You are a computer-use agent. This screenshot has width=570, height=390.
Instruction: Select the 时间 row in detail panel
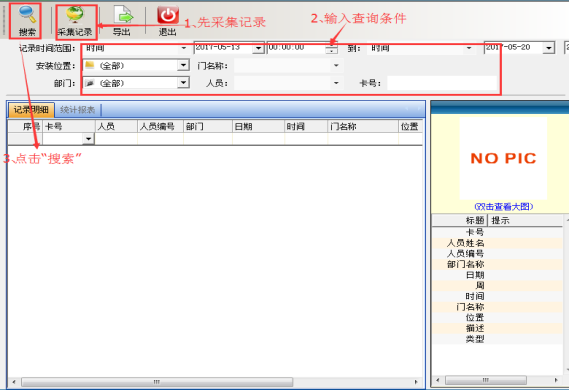coord(497,296)
